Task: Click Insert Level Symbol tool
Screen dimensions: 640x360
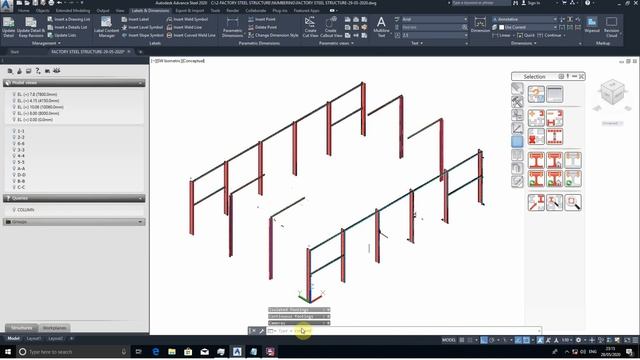Action: [142, 27]
